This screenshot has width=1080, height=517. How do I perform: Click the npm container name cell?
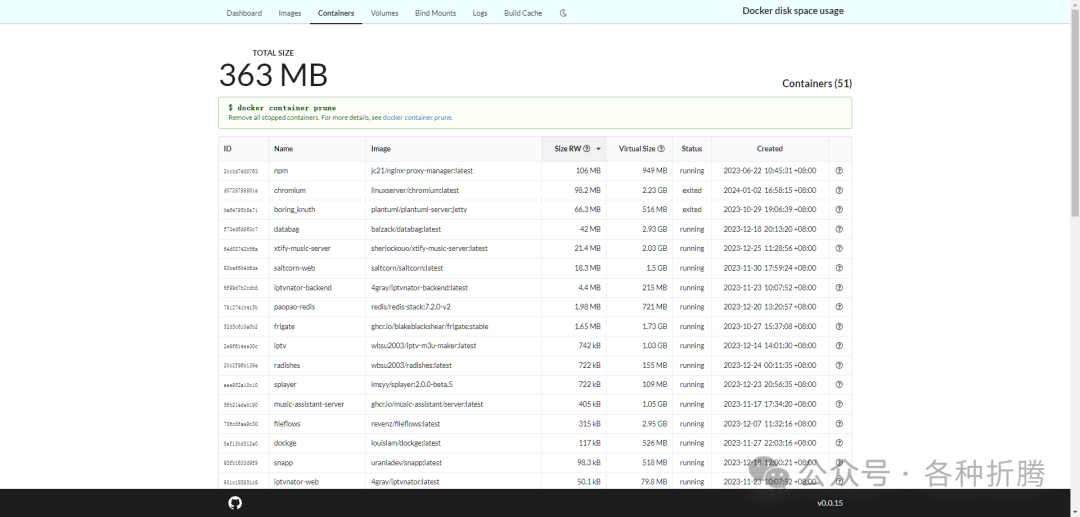(x=318, y=171)
